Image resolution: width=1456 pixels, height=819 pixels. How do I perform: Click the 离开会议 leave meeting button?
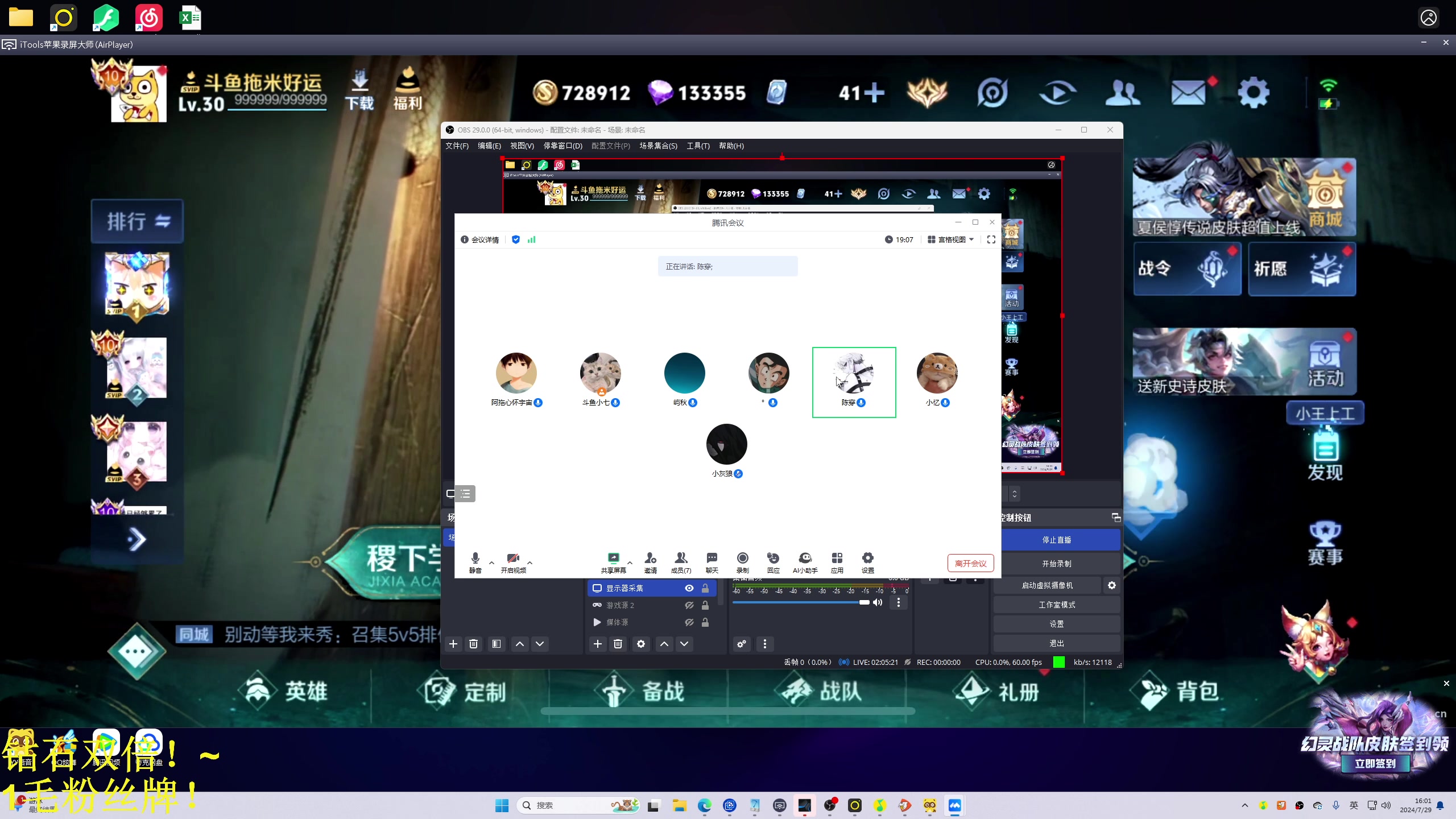coord(970,563)
